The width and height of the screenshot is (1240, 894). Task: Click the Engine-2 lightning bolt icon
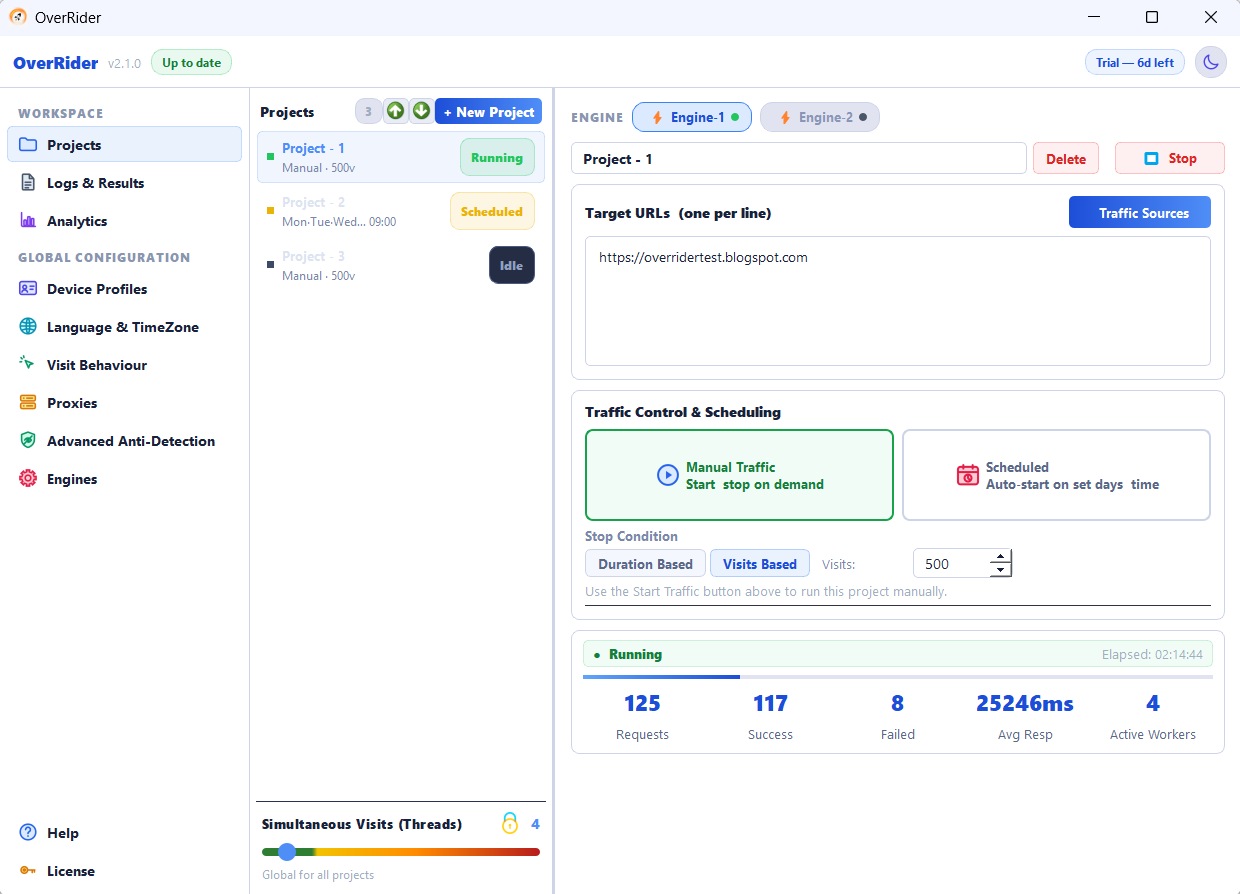click(x=785, y=117)
